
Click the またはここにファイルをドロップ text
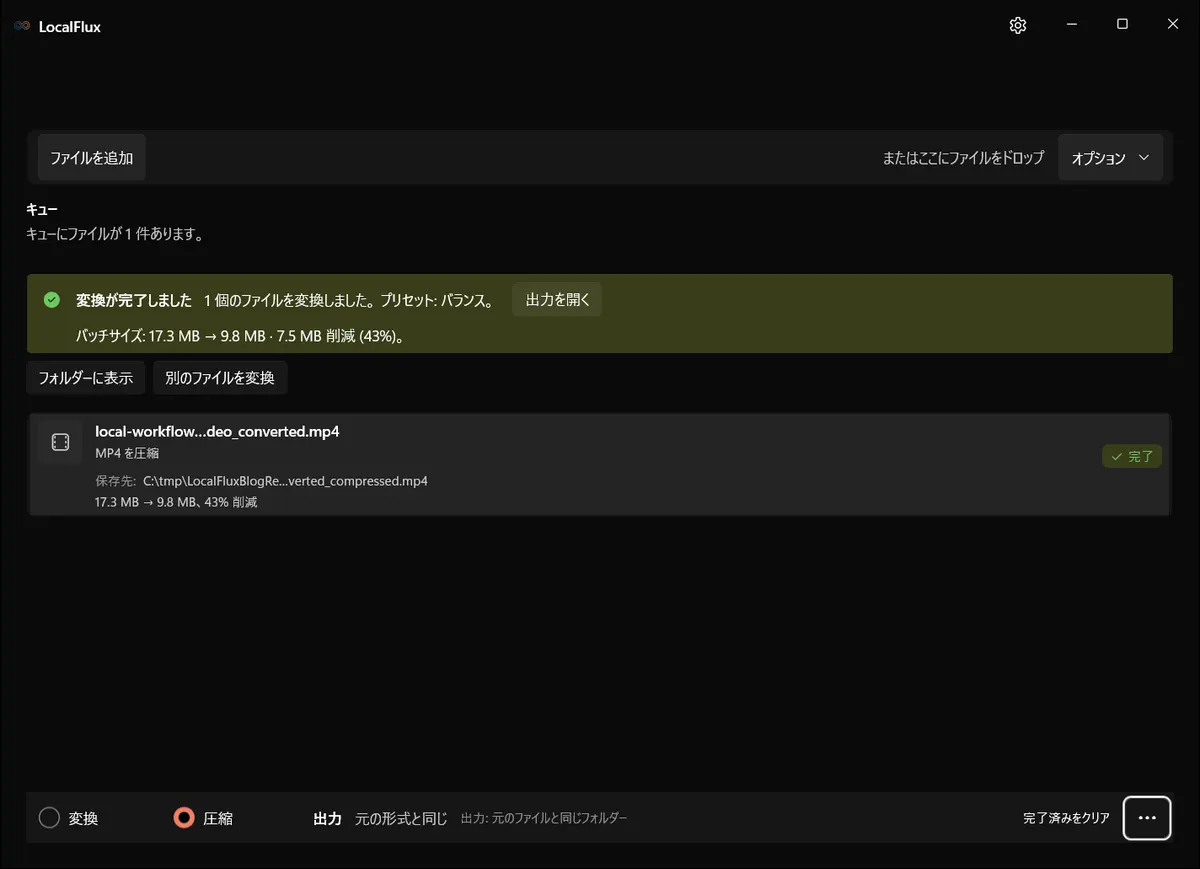pyautogui.click(x=963, y=158)
